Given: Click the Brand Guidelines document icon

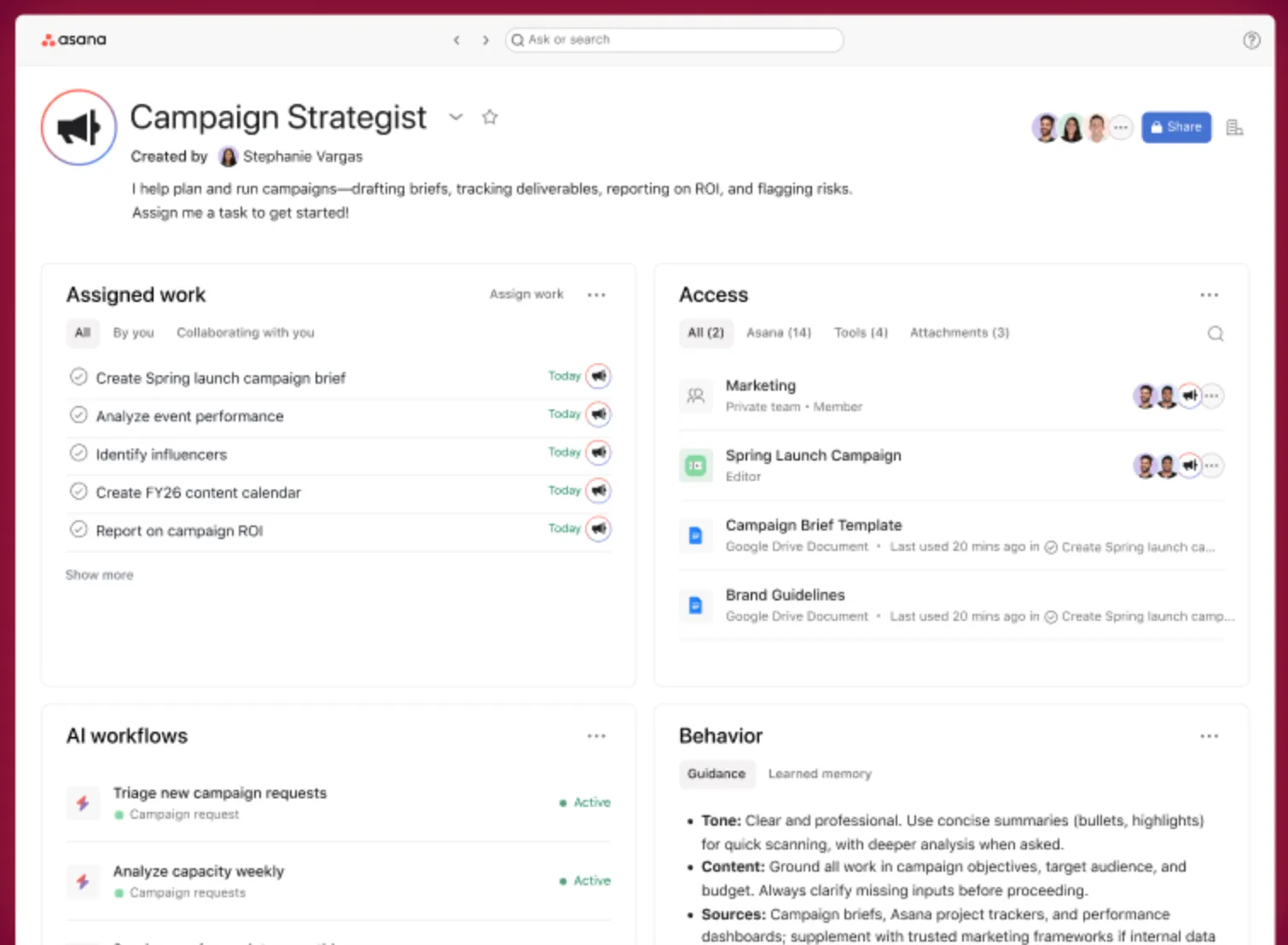Looking at the screenshot, I should pos(696,606).
